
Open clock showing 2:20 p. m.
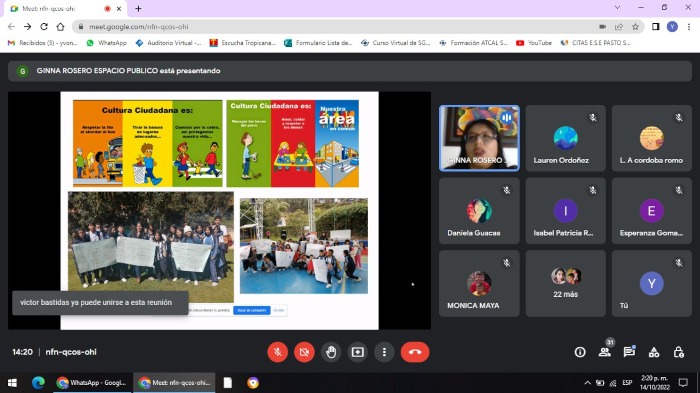coord(654,383)
